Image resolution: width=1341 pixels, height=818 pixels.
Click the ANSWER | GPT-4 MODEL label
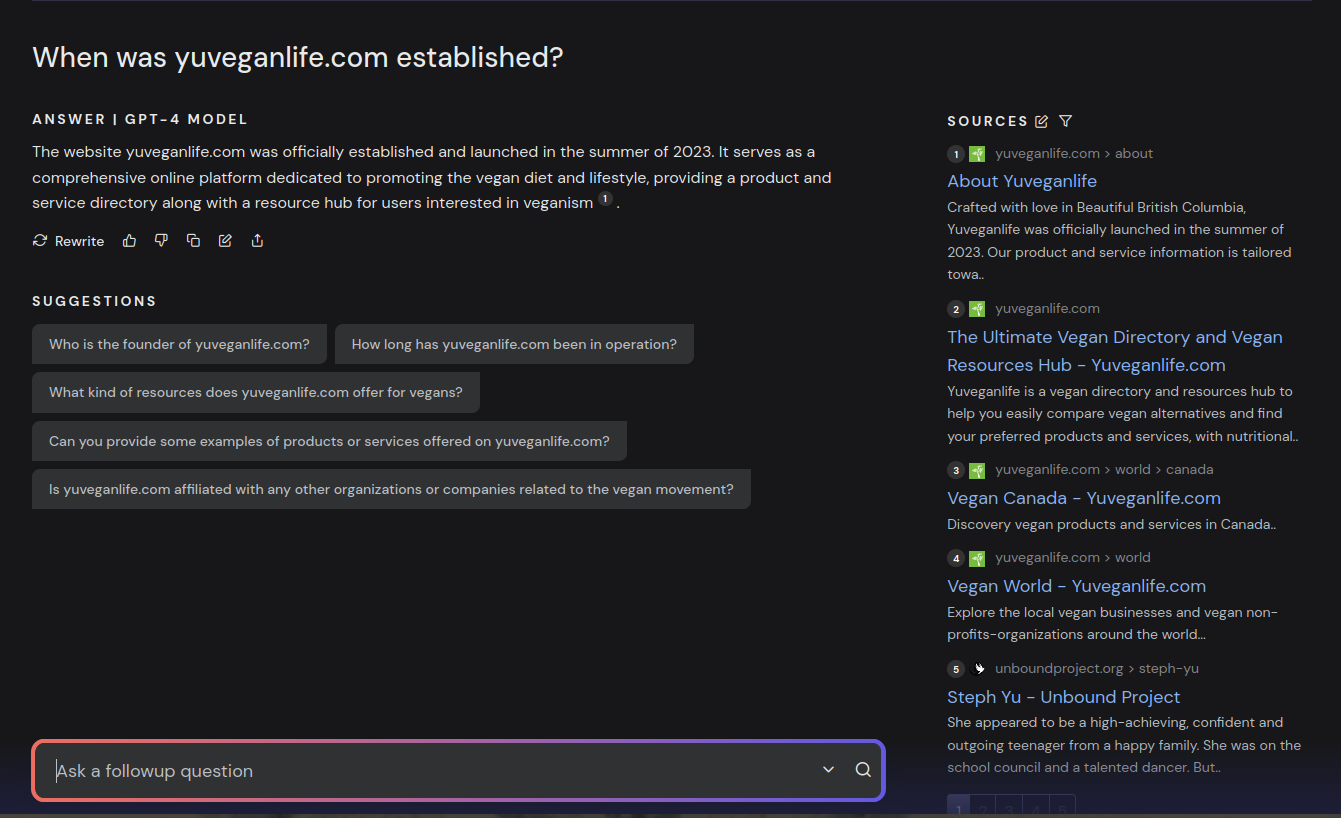pos(140,119)
